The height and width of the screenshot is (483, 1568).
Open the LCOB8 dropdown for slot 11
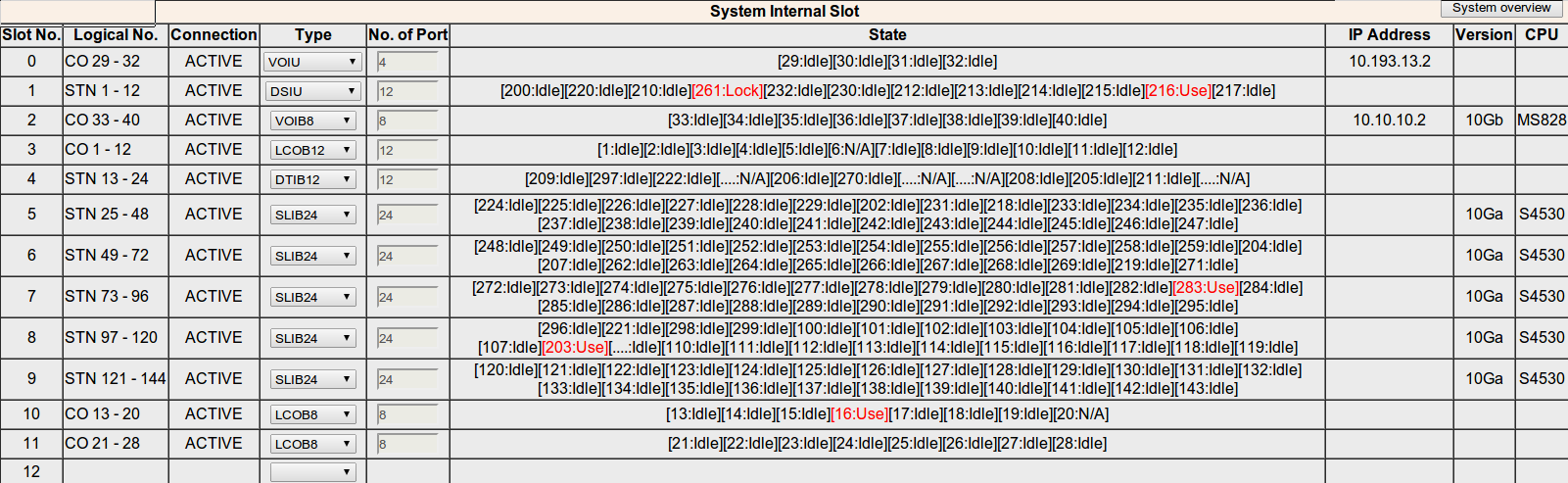(x=312, y=444)
